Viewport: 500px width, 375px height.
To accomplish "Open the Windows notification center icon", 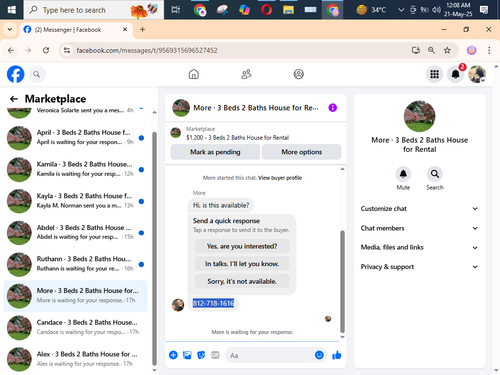I will pyautogui.click(x=484, y=10).
